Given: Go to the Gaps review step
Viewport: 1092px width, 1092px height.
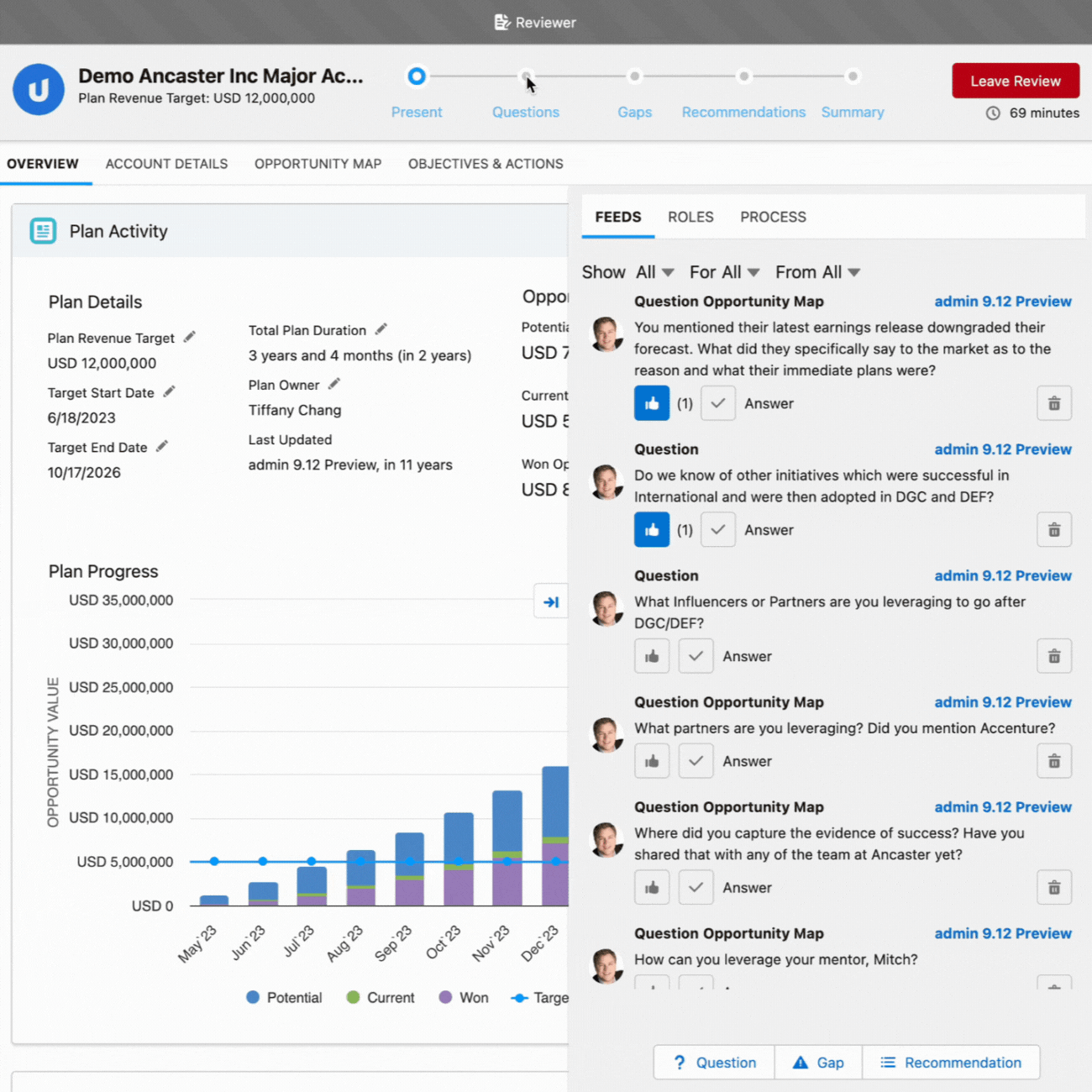Looking at the screenshot, I should 635,76.
